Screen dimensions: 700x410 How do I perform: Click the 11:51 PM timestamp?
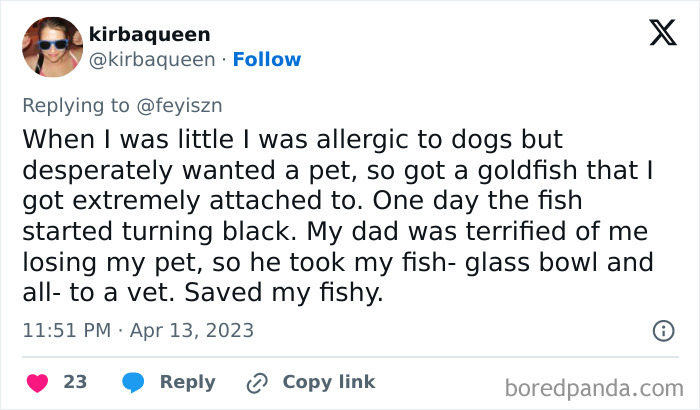pos(65,330)
